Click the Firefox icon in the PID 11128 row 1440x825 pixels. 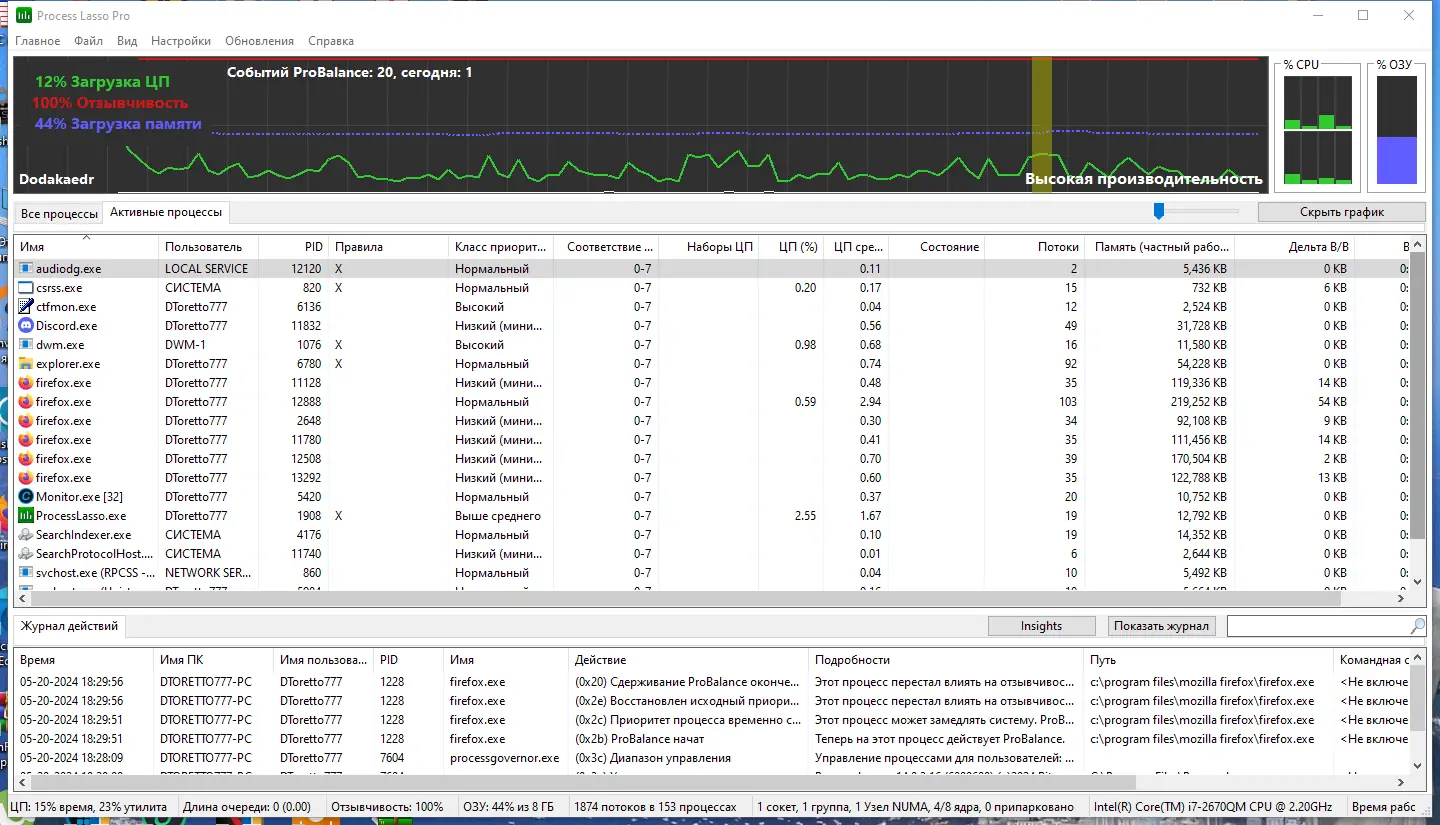click(x=26, y=383)
